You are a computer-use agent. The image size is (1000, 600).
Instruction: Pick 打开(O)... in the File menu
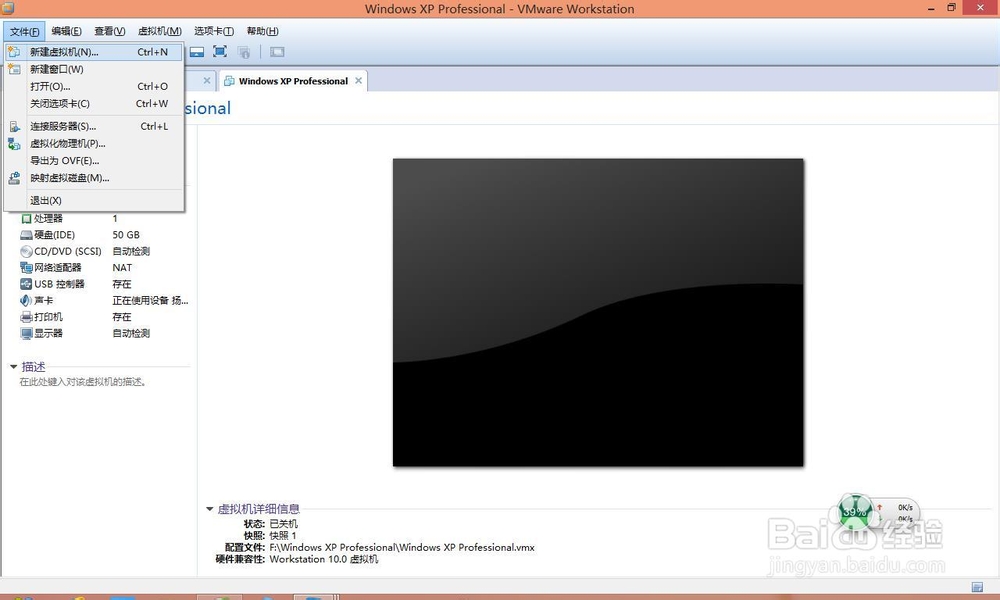94,87
